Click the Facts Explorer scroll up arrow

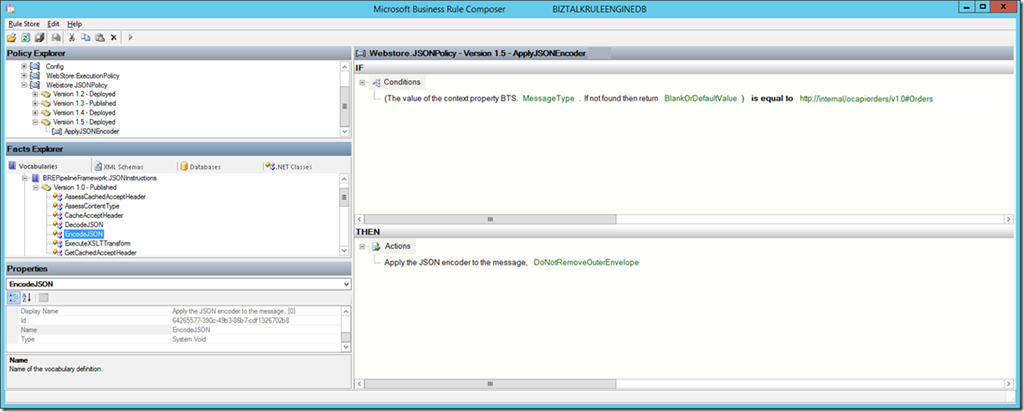(x=345, y=178)
